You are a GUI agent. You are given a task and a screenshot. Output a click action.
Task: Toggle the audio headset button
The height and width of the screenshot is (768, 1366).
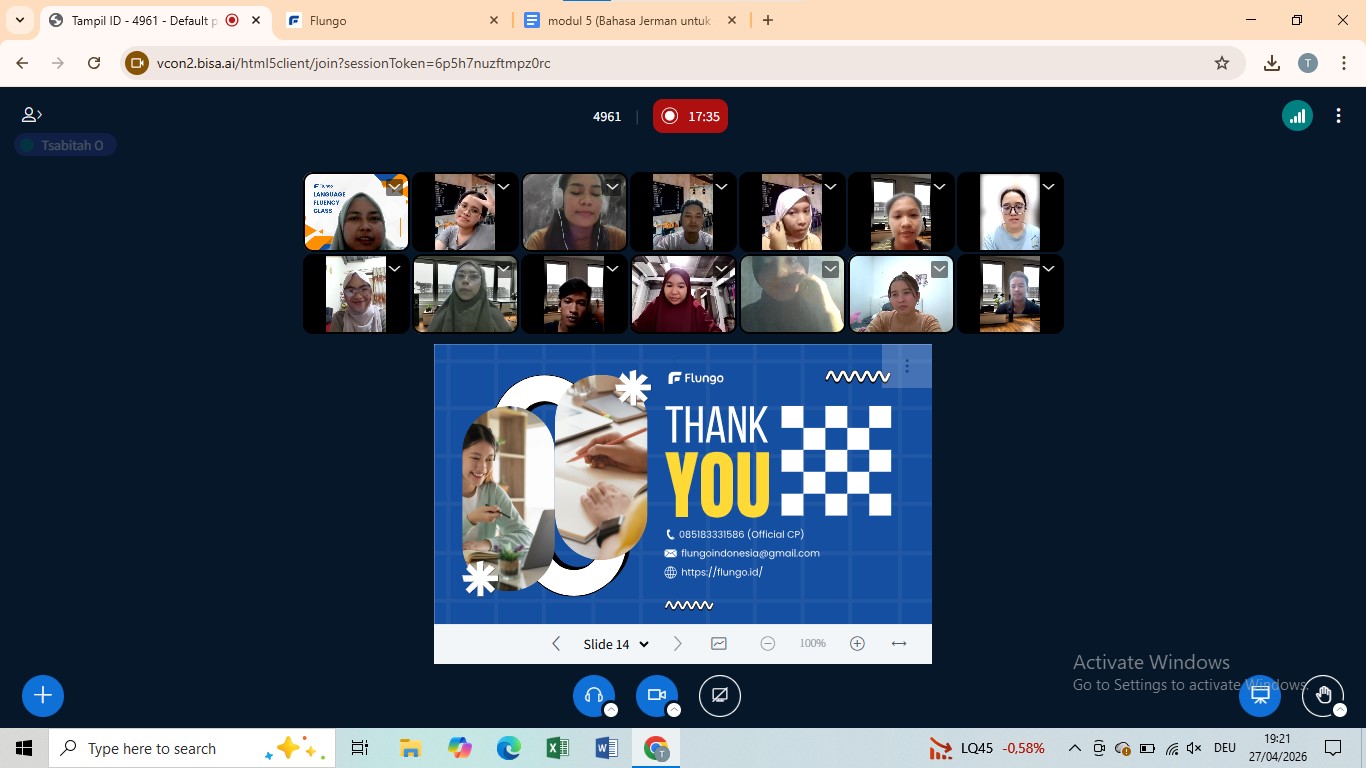tap(594, 696)
